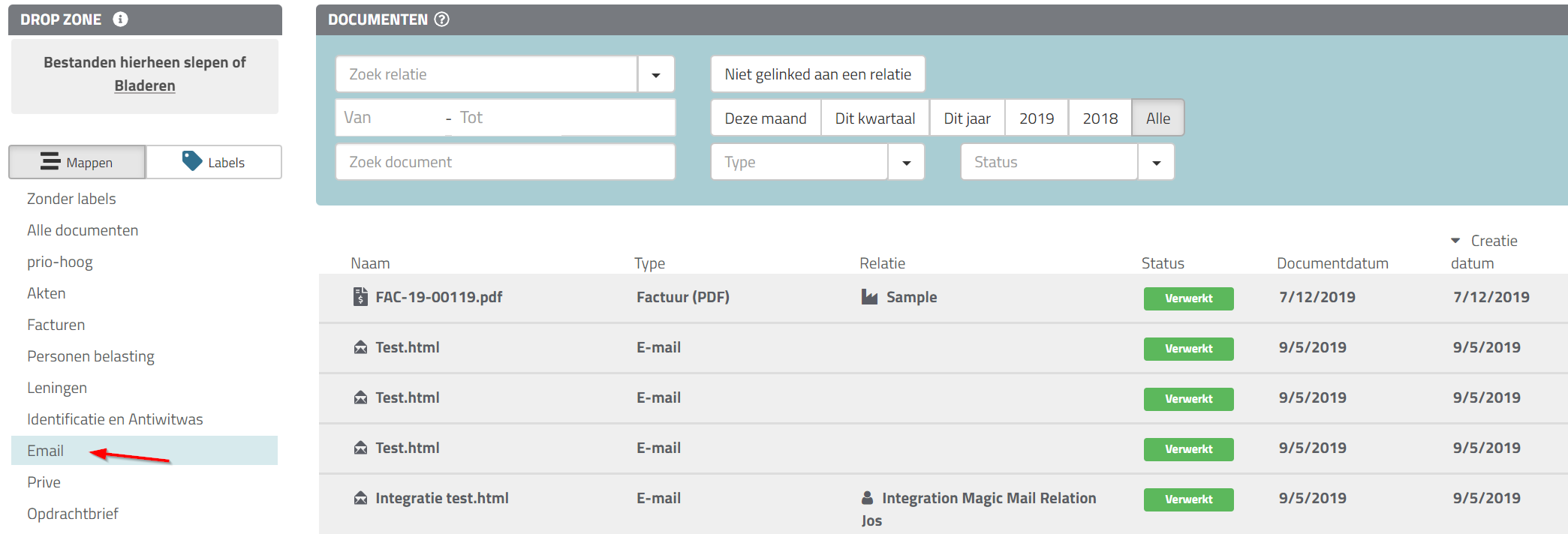This screenshot has width=1568, height=534.
Task: Expand the Status filter dropdown arrow
Action: click(x=1156, y=162)
